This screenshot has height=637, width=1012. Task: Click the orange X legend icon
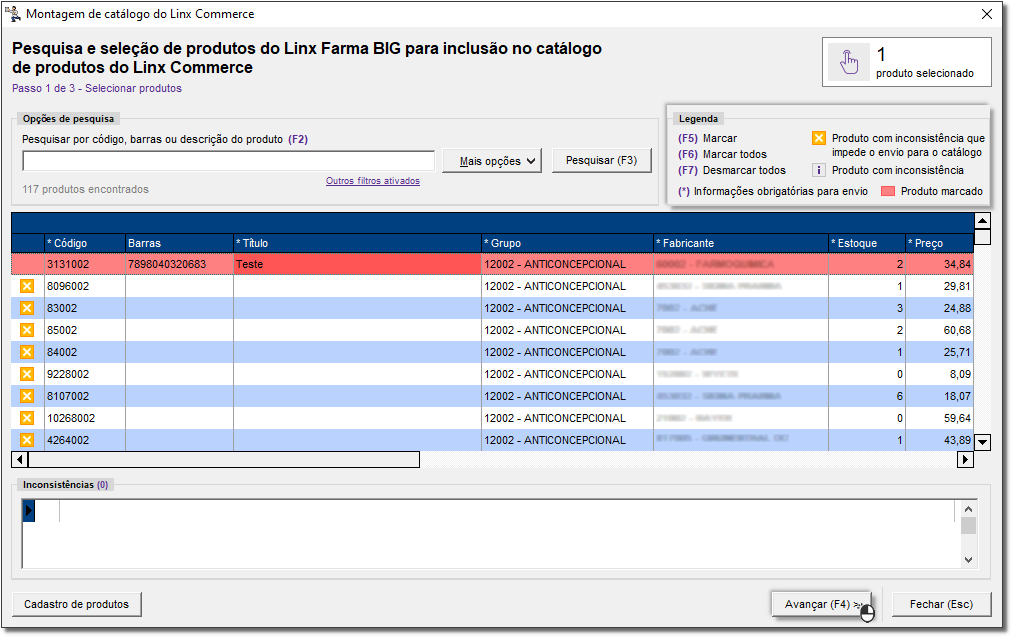pos(818,138)
